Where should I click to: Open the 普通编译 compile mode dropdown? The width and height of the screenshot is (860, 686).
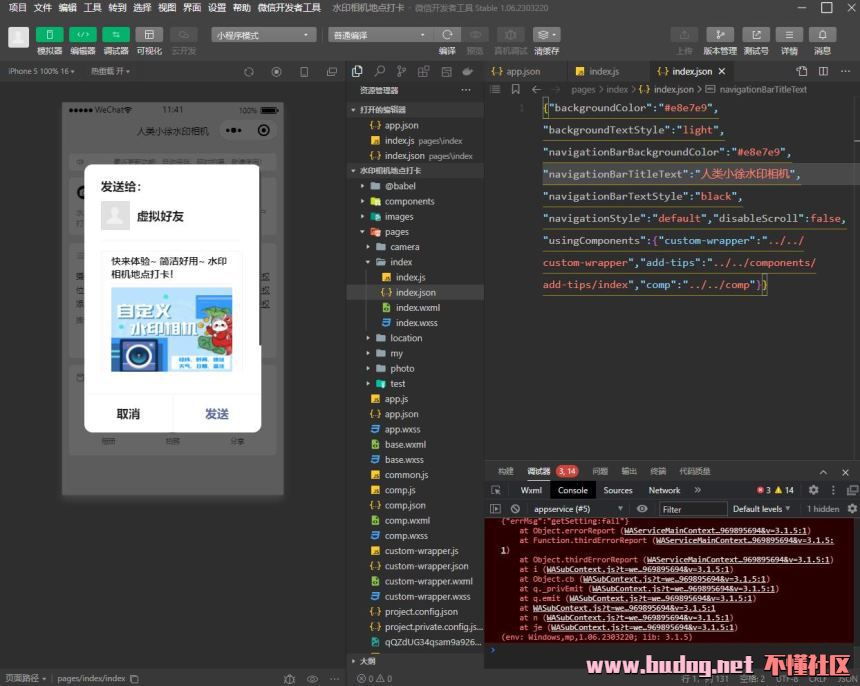[379, 35]
